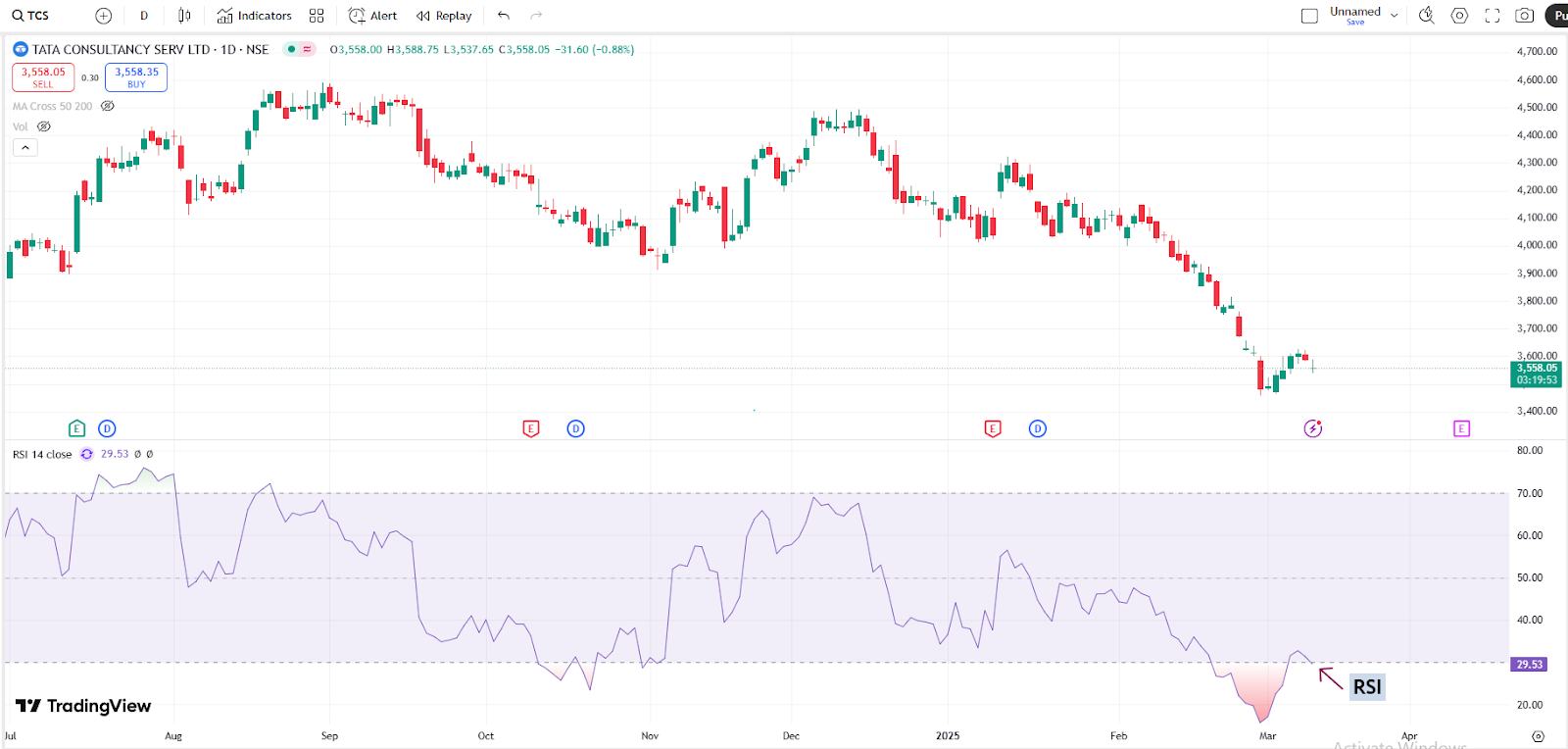
Task: Start bar Replay mode
Action: click(444, 16)
